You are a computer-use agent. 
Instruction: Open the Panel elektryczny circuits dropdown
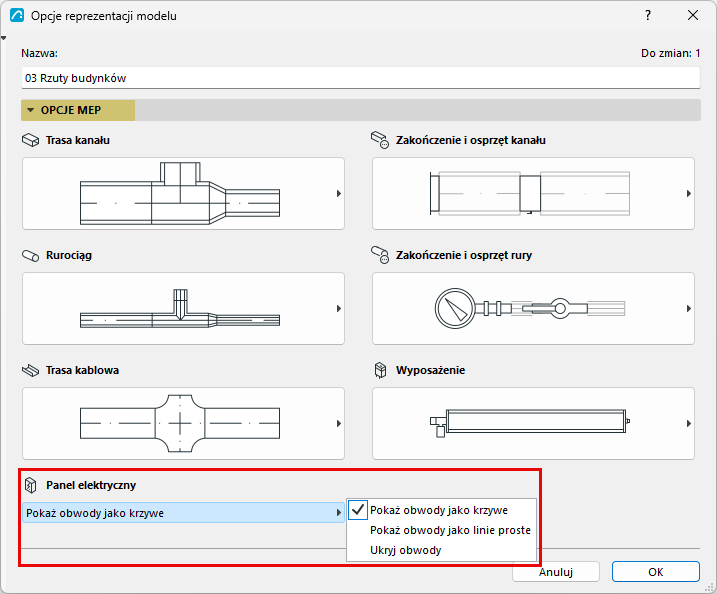(x=183, y=513)
